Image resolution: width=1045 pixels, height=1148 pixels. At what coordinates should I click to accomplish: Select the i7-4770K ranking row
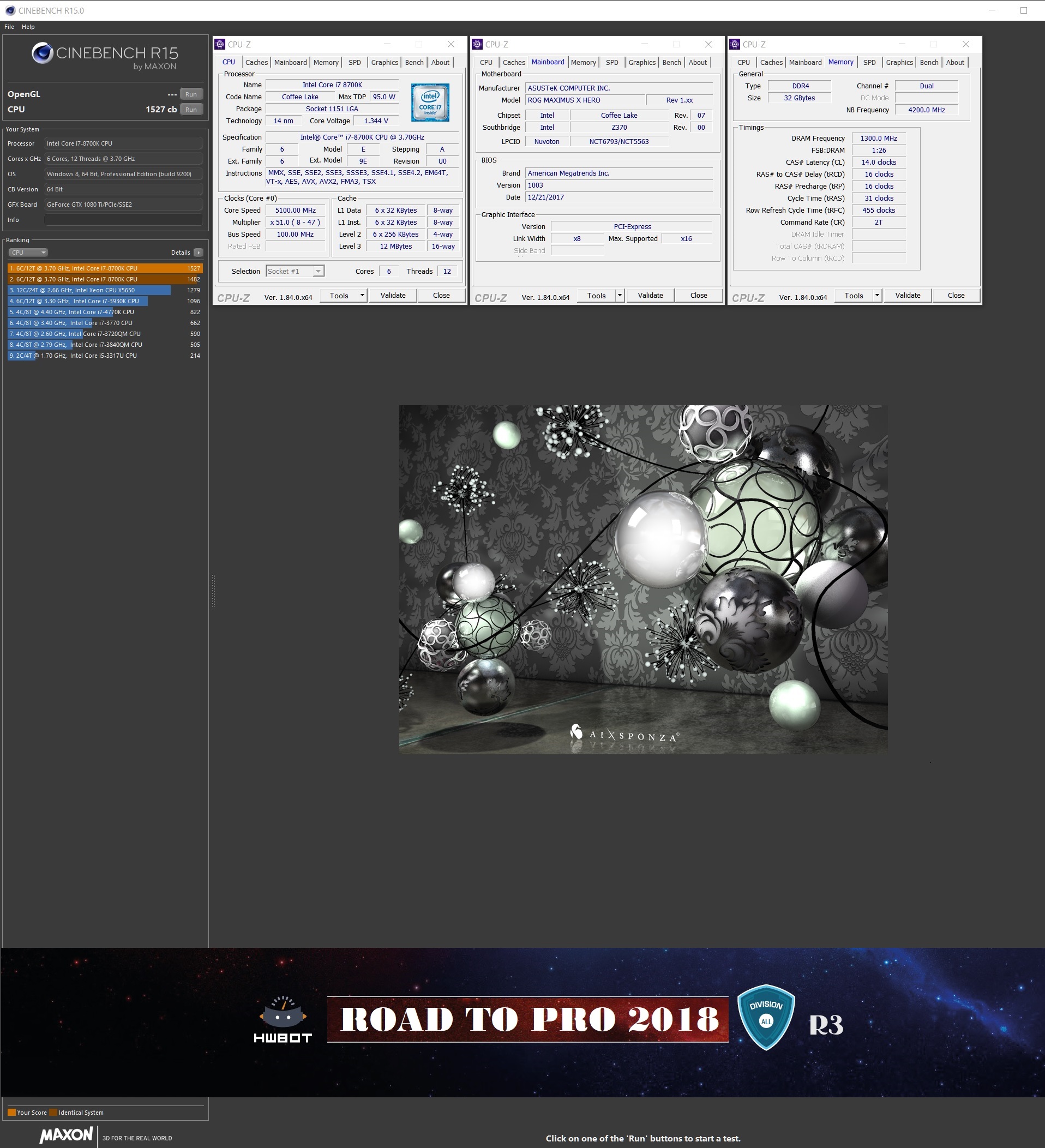tap(105, 312)
